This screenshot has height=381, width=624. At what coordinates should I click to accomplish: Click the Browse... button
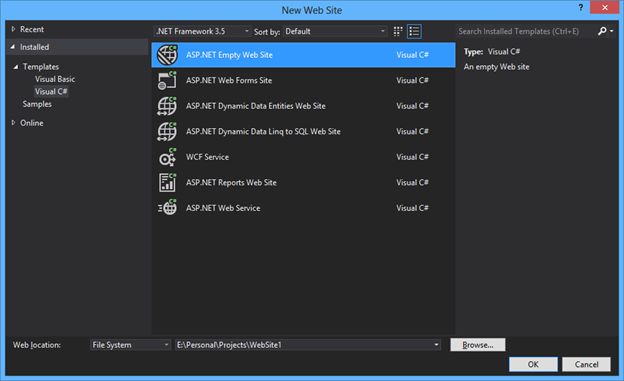pyautogui.click(x=478, y=345)
